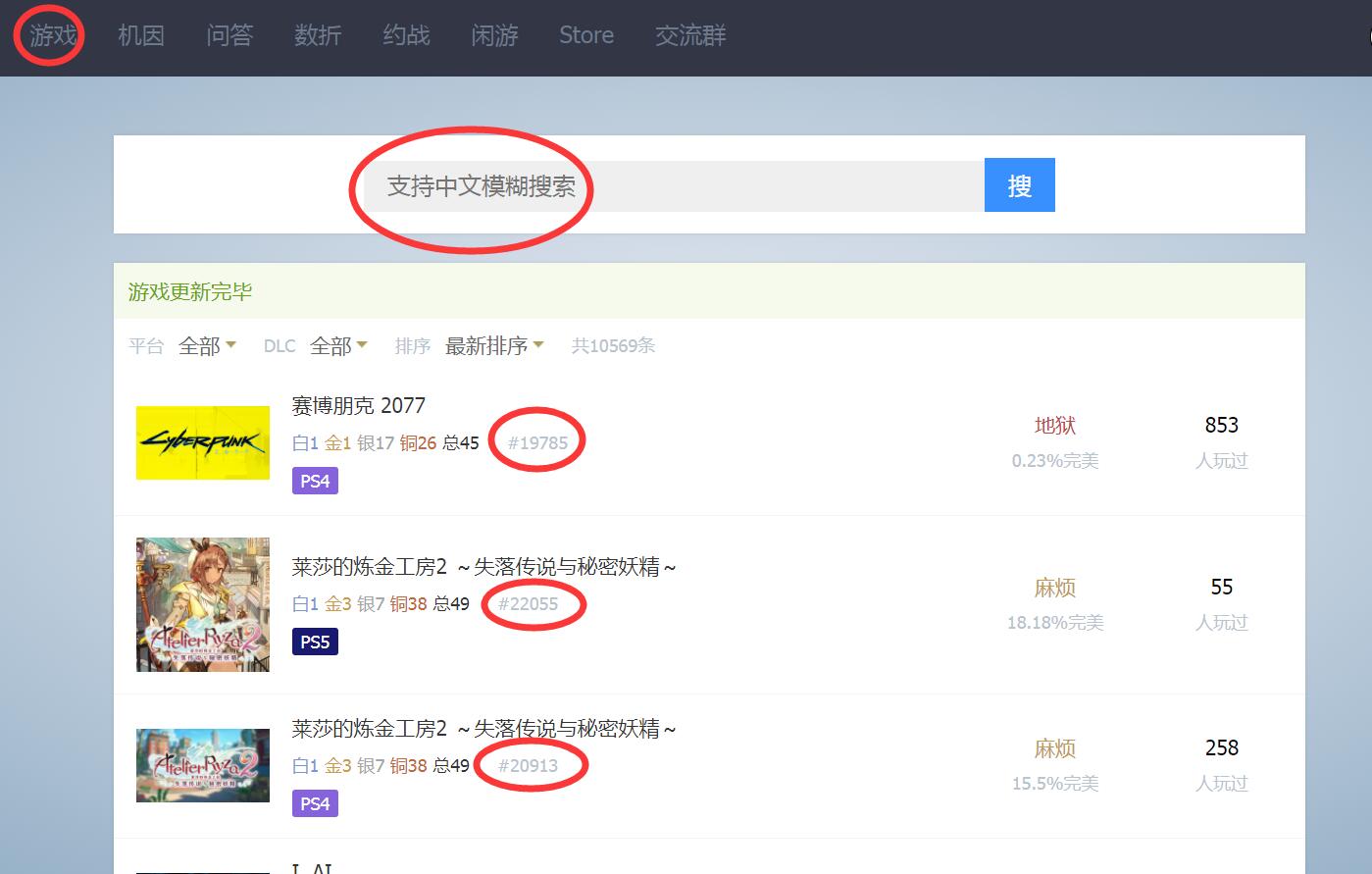
Task: Open the 闲游 nav item
Action: pos(494,36)
